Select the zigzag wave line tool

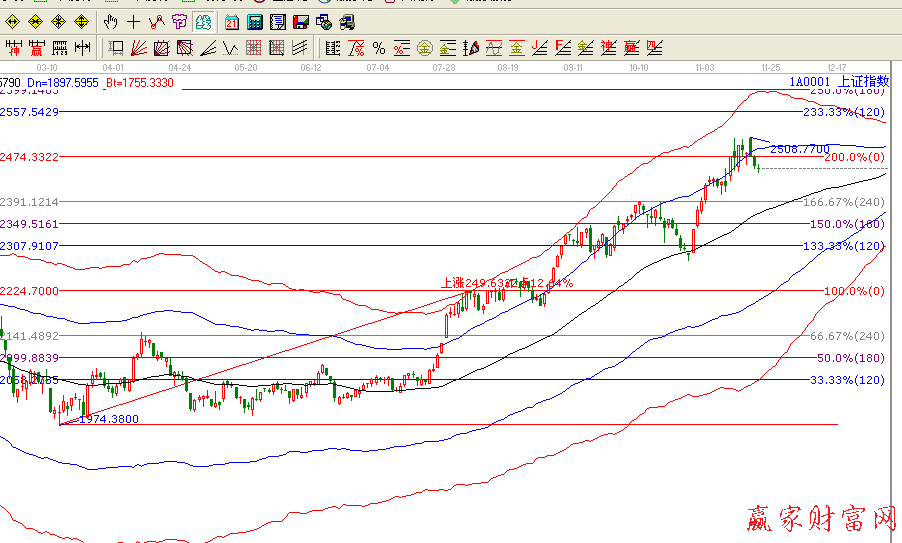pyautogui.click(x=230, y=47)
